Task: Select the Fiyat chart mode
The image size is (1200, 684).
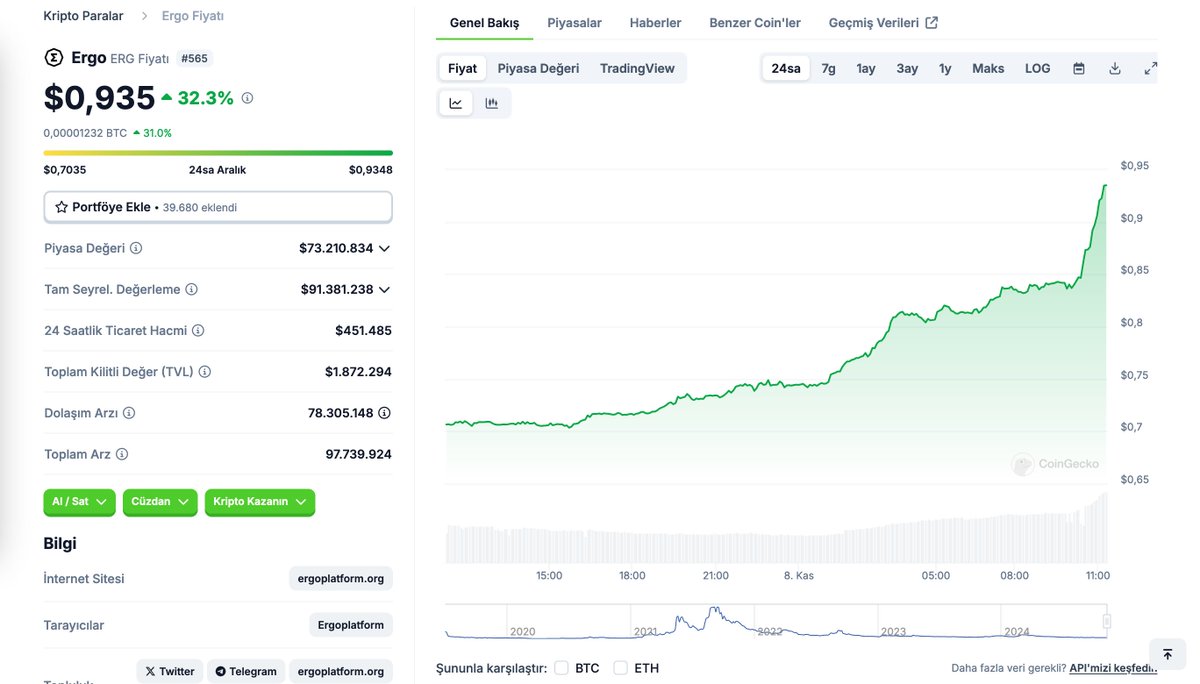Action: (463, 68)
